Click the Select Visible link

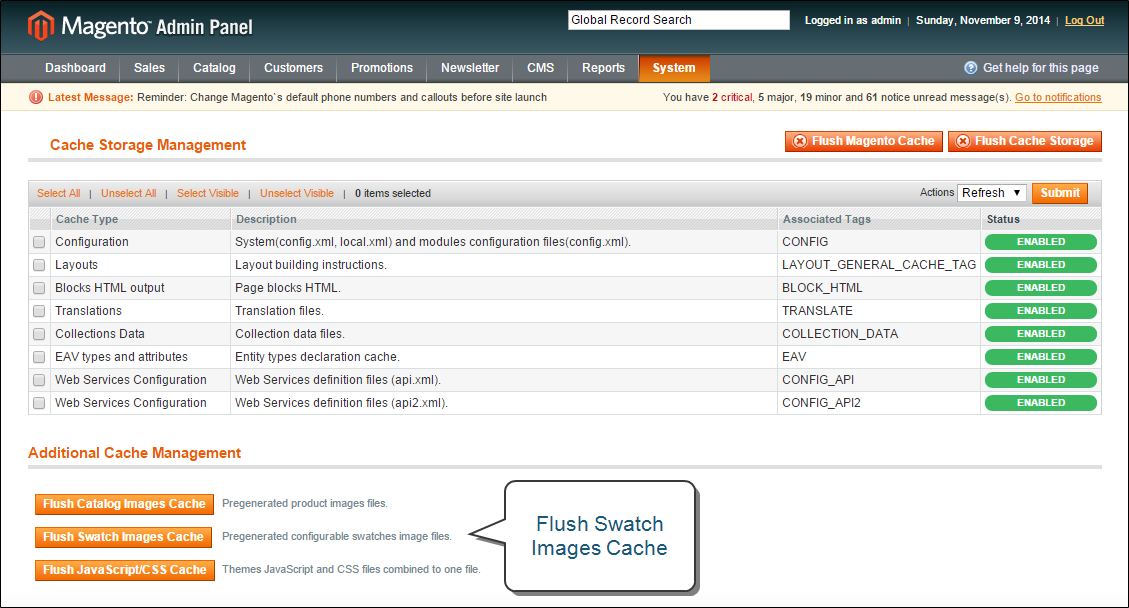tap(207, 193)
